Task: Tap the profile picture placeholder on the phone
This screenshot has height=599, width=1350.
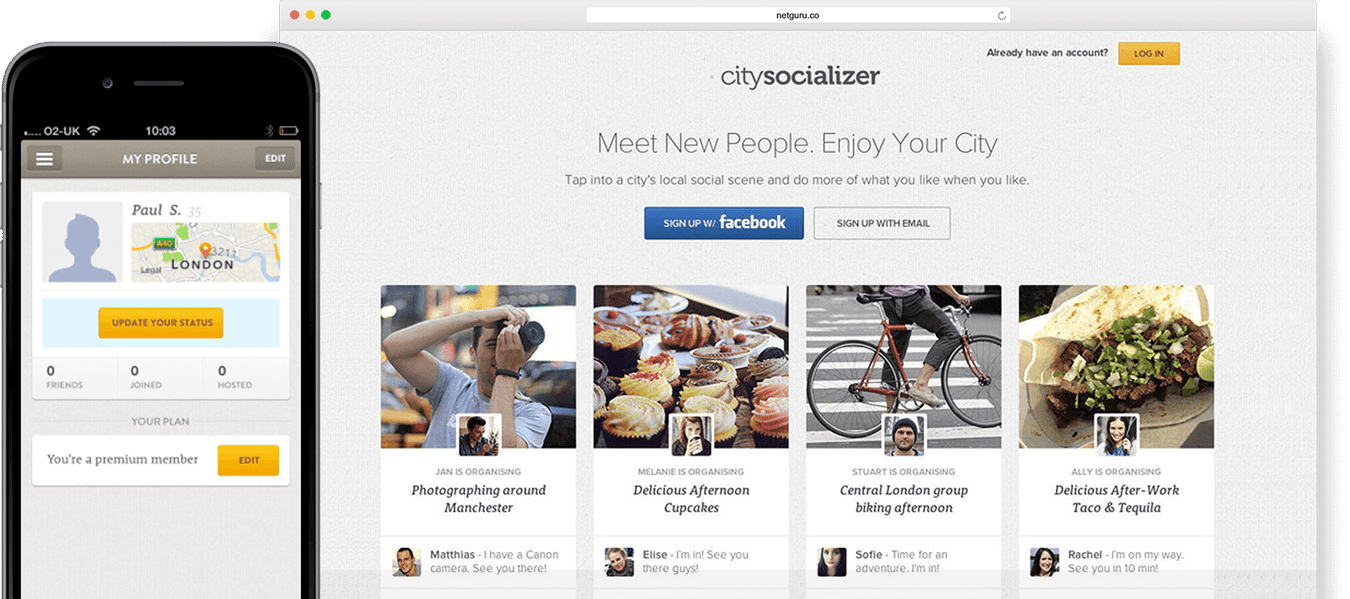Action: 82,242
